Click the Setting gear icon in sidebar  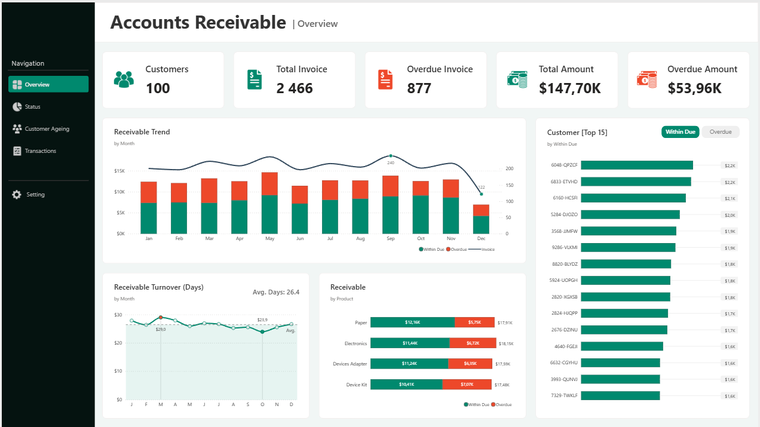pyautogui.click(x=17, y=194)
